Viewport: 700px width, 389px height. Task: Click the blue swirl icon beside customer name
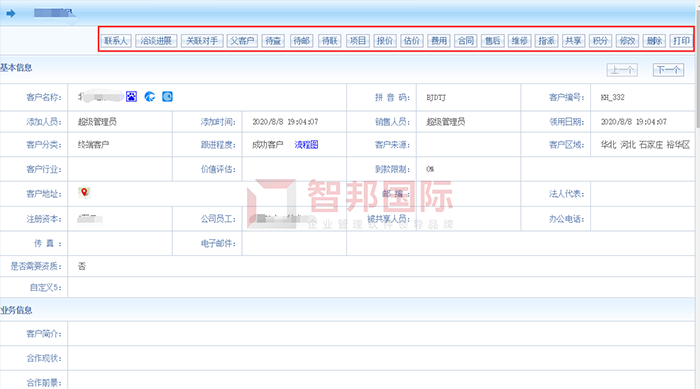pos(150,96)
